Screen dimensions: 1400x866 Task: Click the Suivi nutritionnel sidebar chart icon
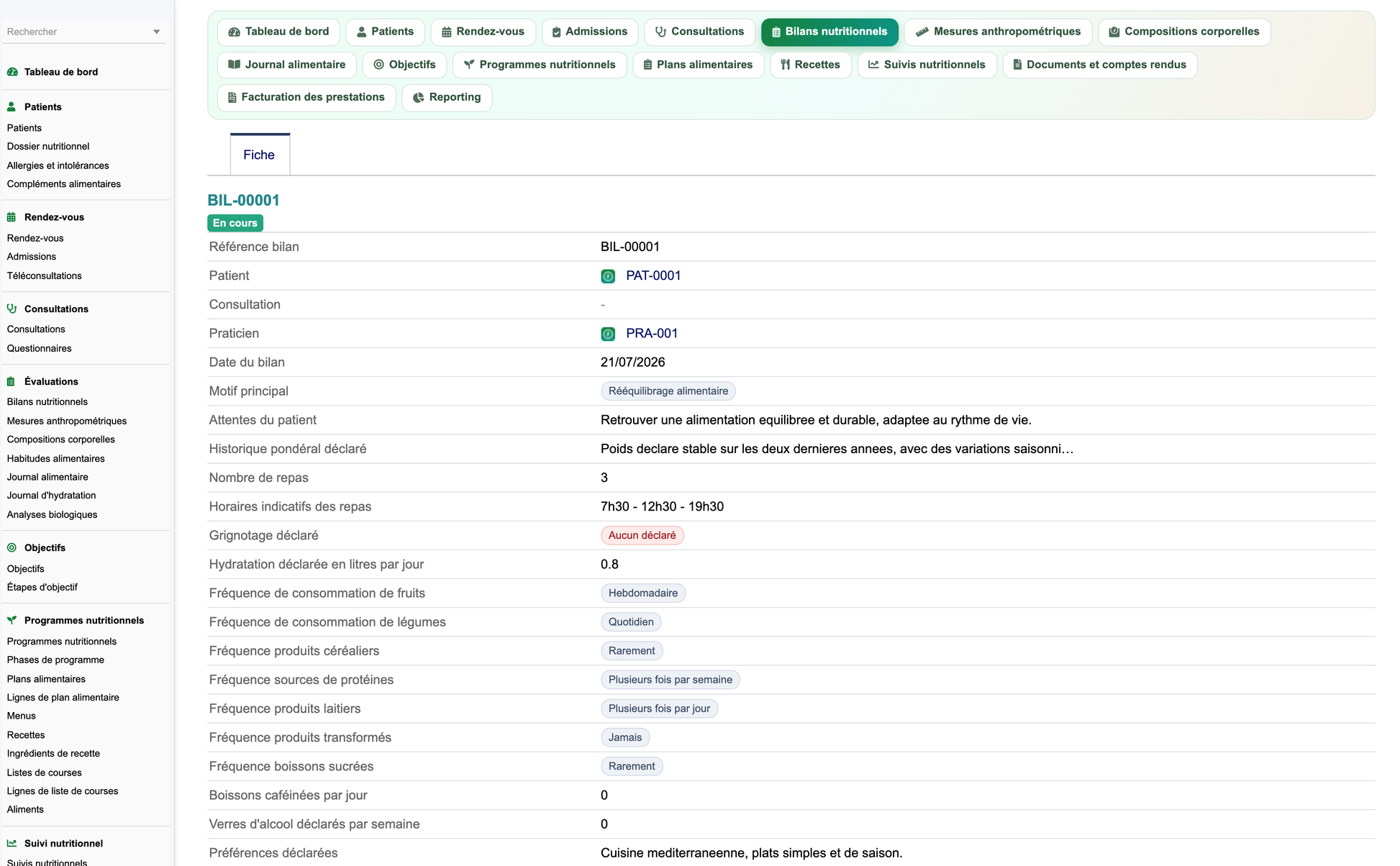[12, 844]
